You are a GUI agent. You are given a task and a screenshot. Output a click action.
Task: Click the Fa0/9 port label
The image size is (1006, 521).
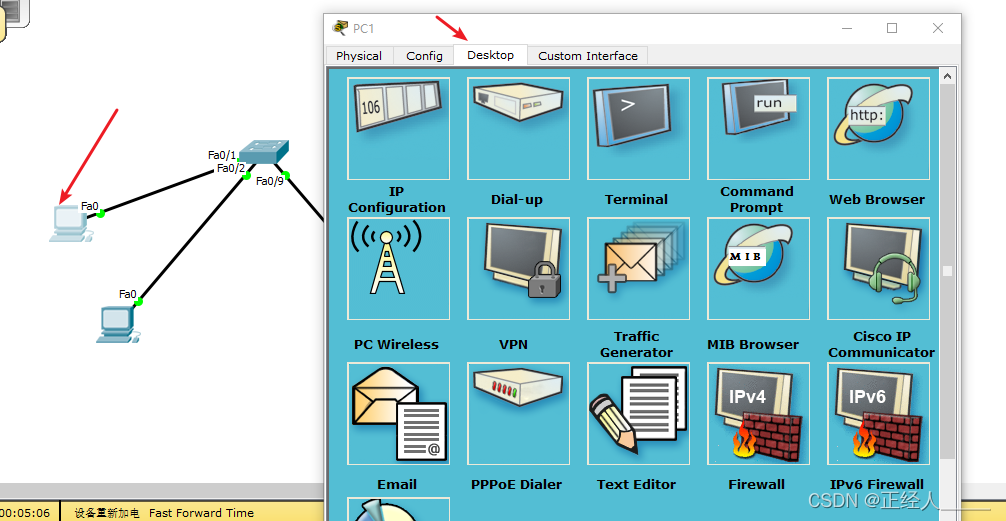(x=269, y=181)
